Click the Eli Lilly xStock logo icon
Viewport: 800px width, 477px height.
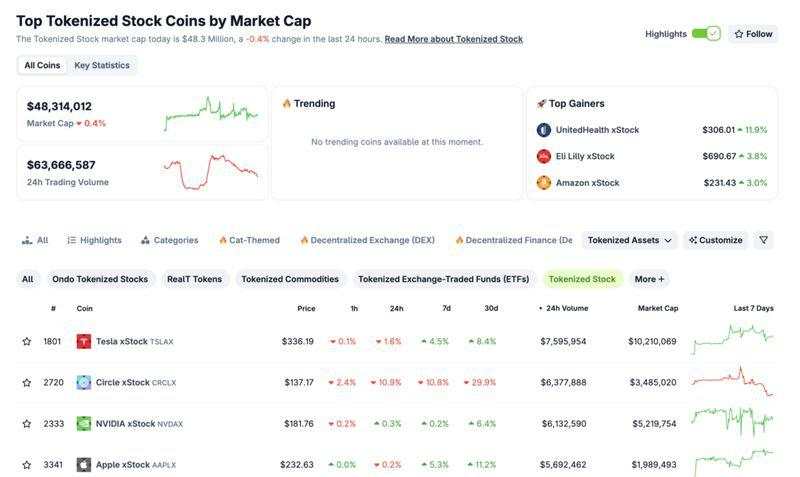pos(544,156)
